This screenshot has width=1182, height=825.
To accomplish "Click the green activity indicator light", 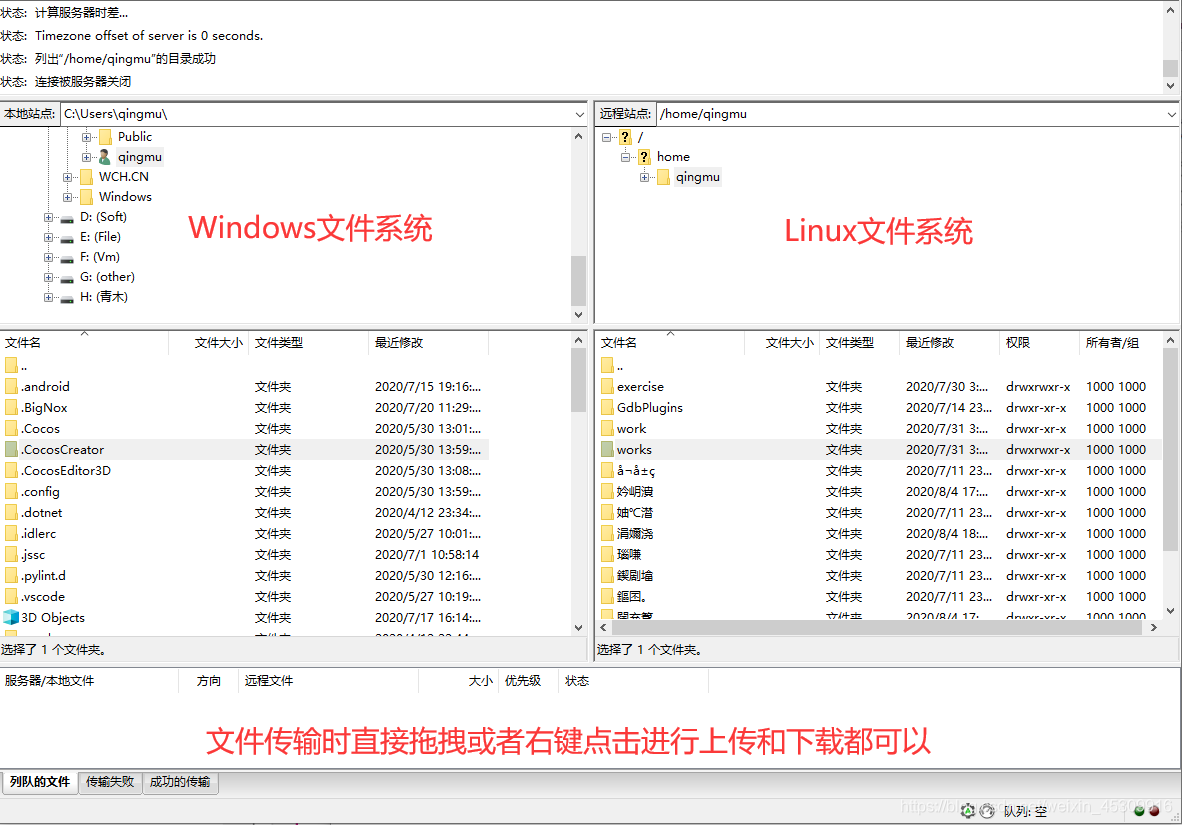I will click(x=1139, y=811).
